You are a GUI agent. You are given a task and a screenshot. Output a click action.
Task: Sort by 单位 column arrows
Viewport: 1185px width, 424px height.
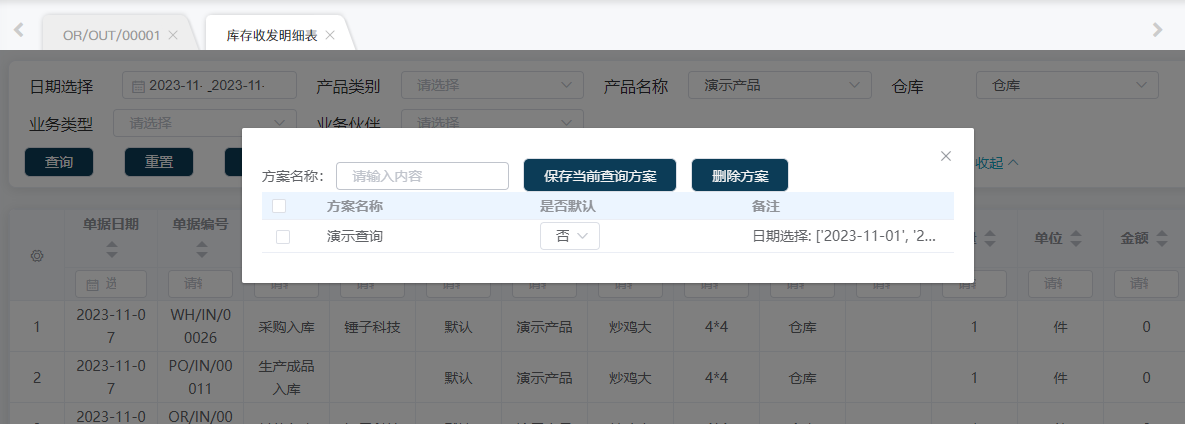point(1076,240)
